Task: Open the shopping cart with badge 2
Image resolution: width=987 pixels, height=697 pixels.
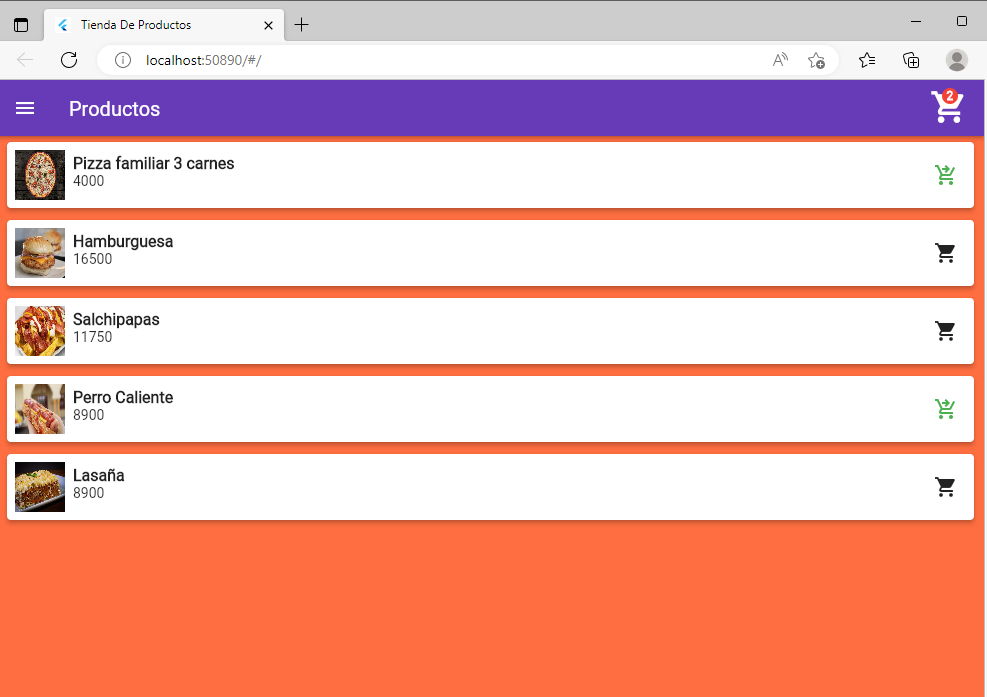Action: click(x=947, y=106)
